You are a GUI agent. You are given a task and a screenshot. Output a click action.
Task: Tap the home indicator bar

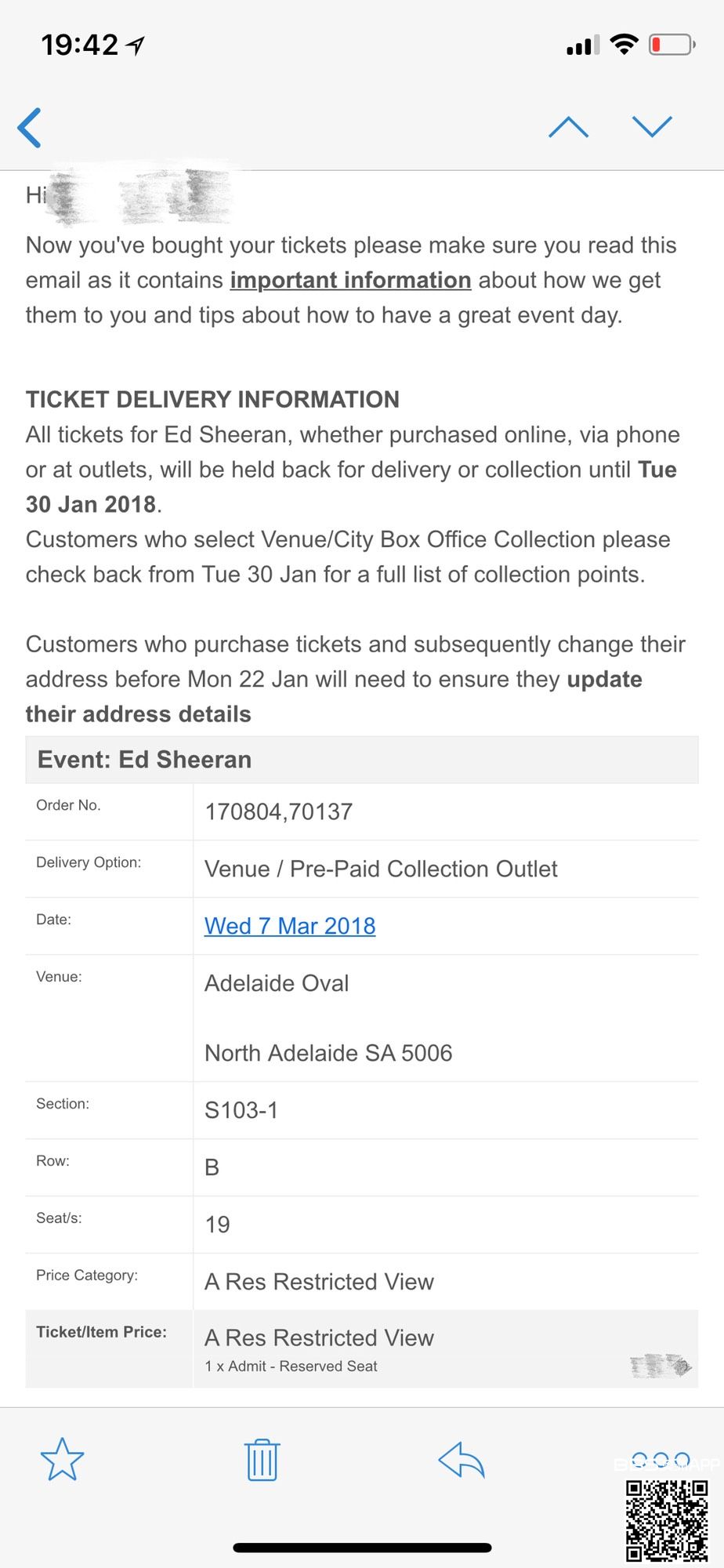tap(362, 1548)
